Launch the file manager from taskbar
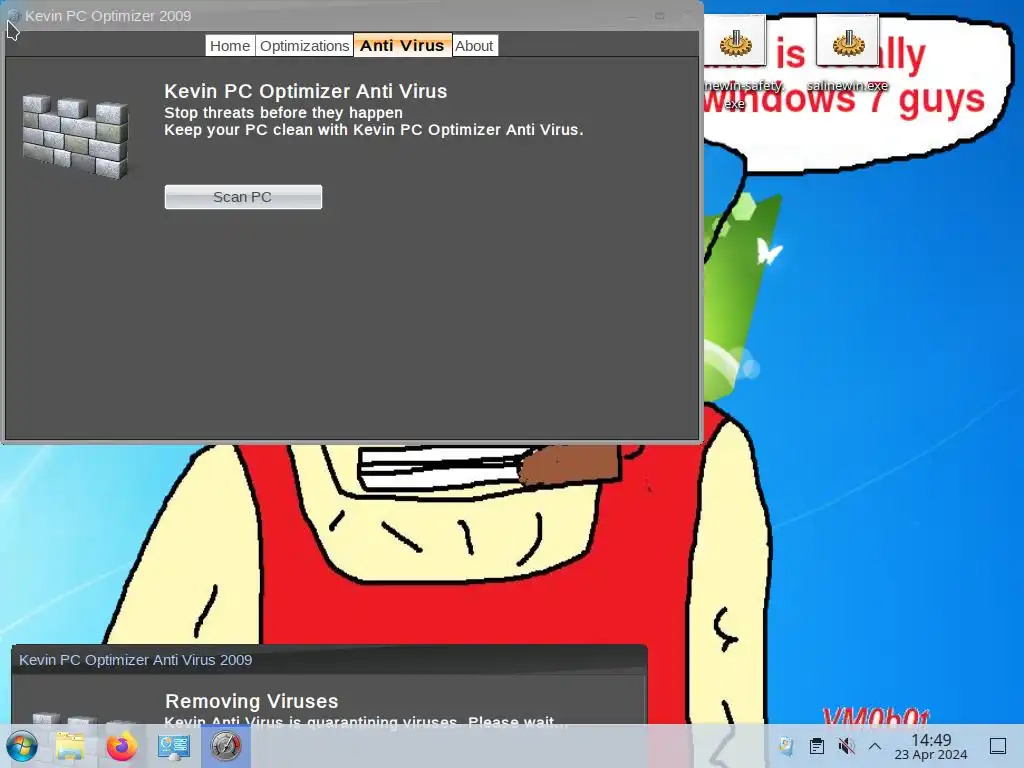This screenshot has width=1024, height=768. (x=70, y=746)
